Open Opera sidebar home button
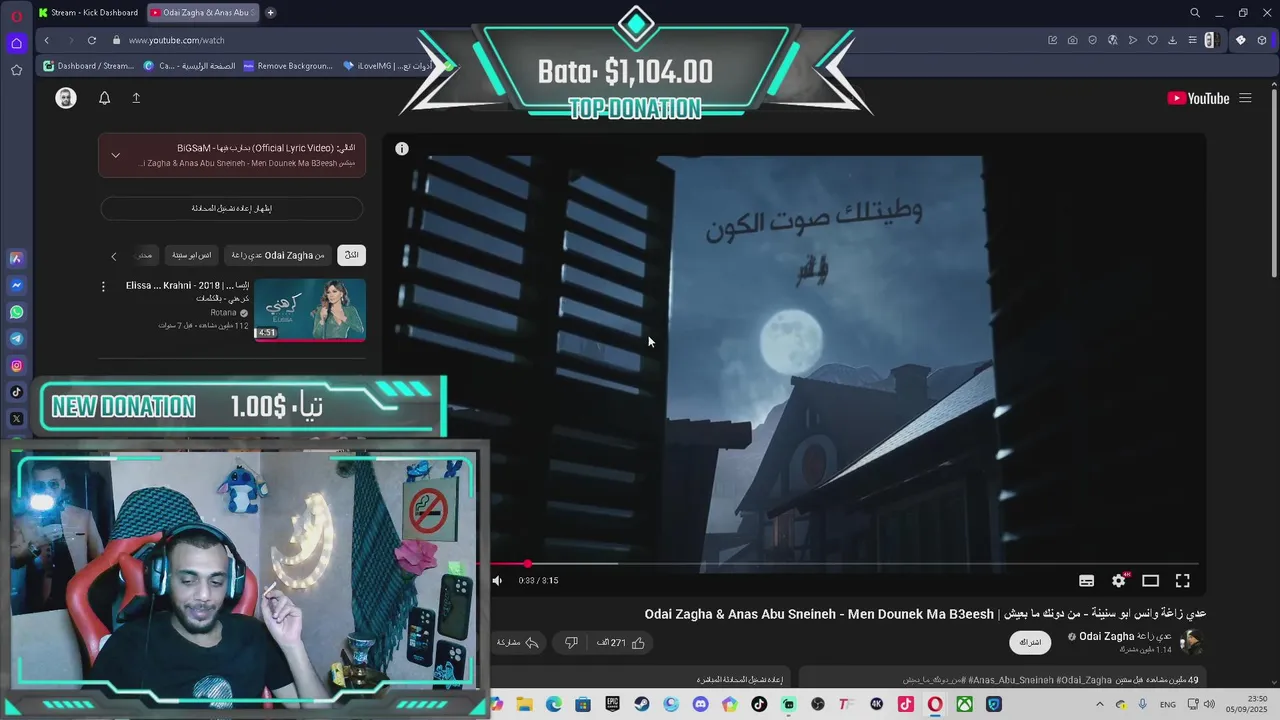Image resolution: width=1280 pixels, height=720 pixels. pos(16,43)
